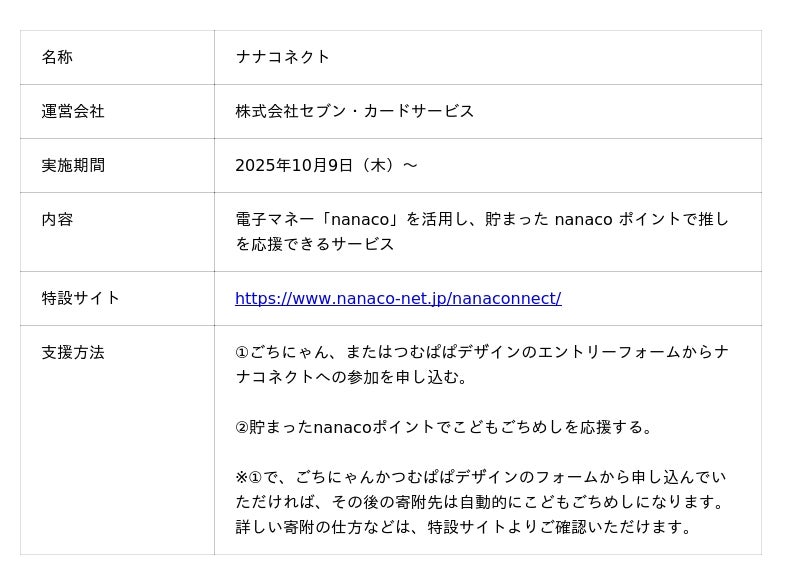Click the 実施期間 row label
This screenshot has width=800, height=585.
pos(73,166)
